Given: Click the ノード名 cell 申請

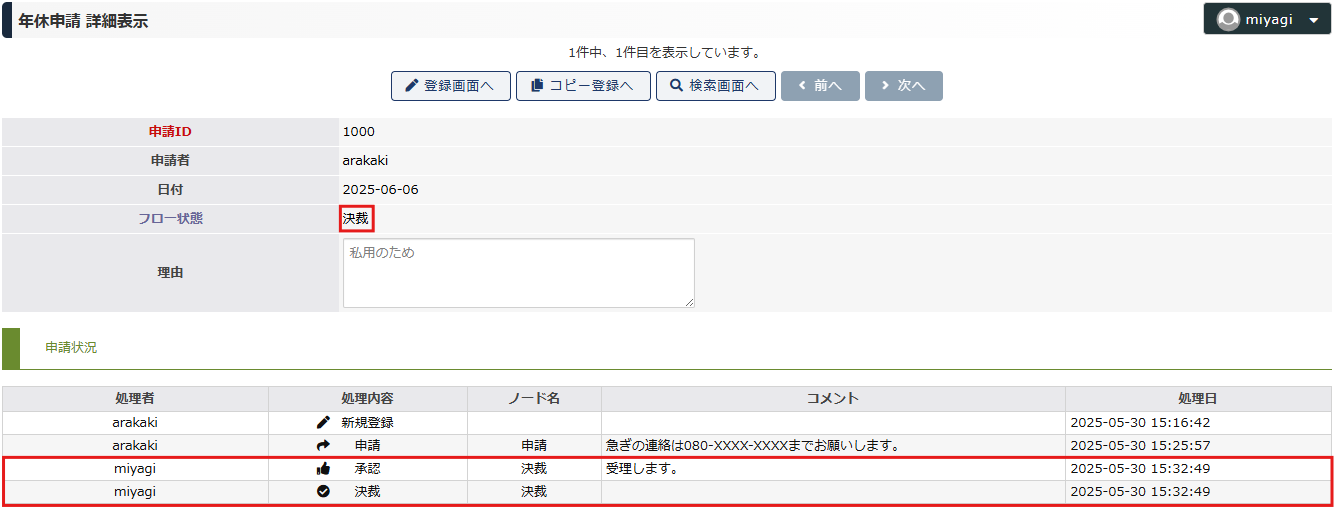Looking at the screenshot, I should point(534,446).
